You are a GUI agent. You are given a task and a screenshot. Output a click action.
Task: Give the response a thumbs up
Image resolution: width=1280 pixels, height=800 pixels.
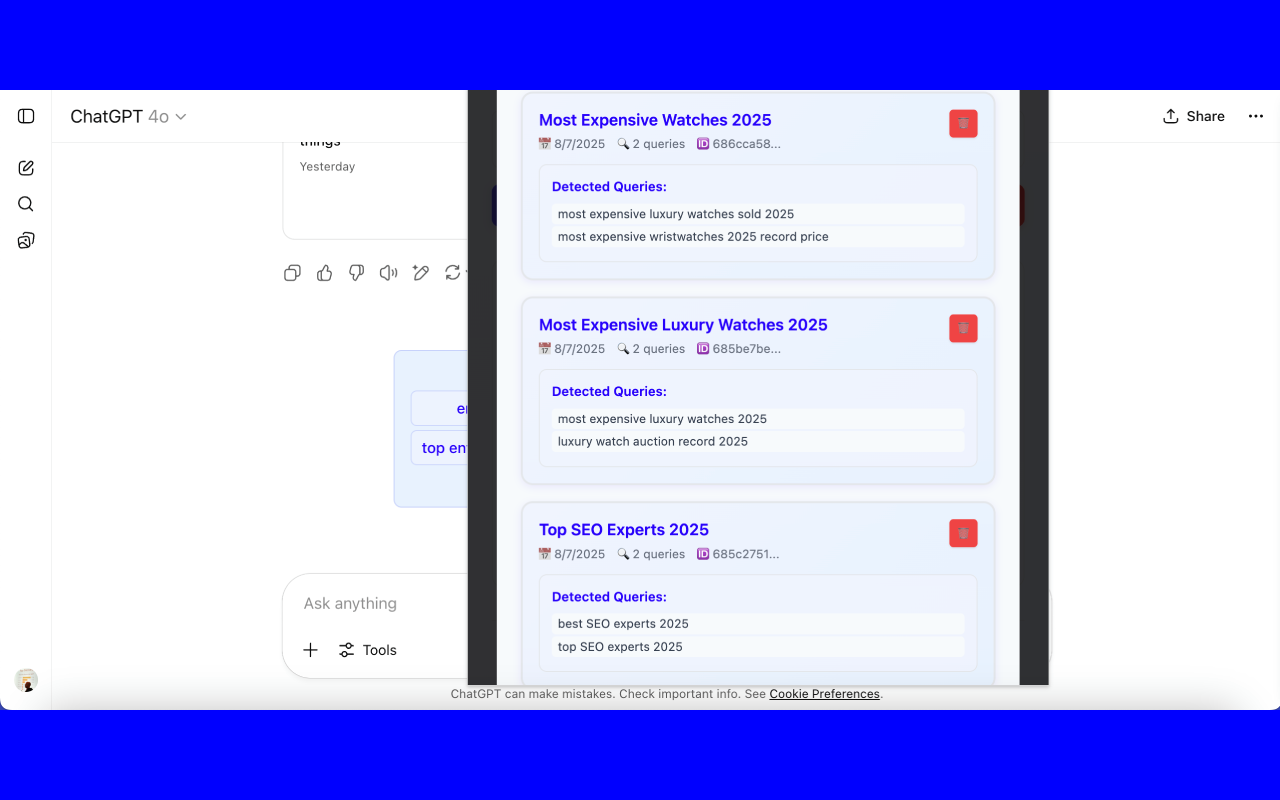coord(324,272)
